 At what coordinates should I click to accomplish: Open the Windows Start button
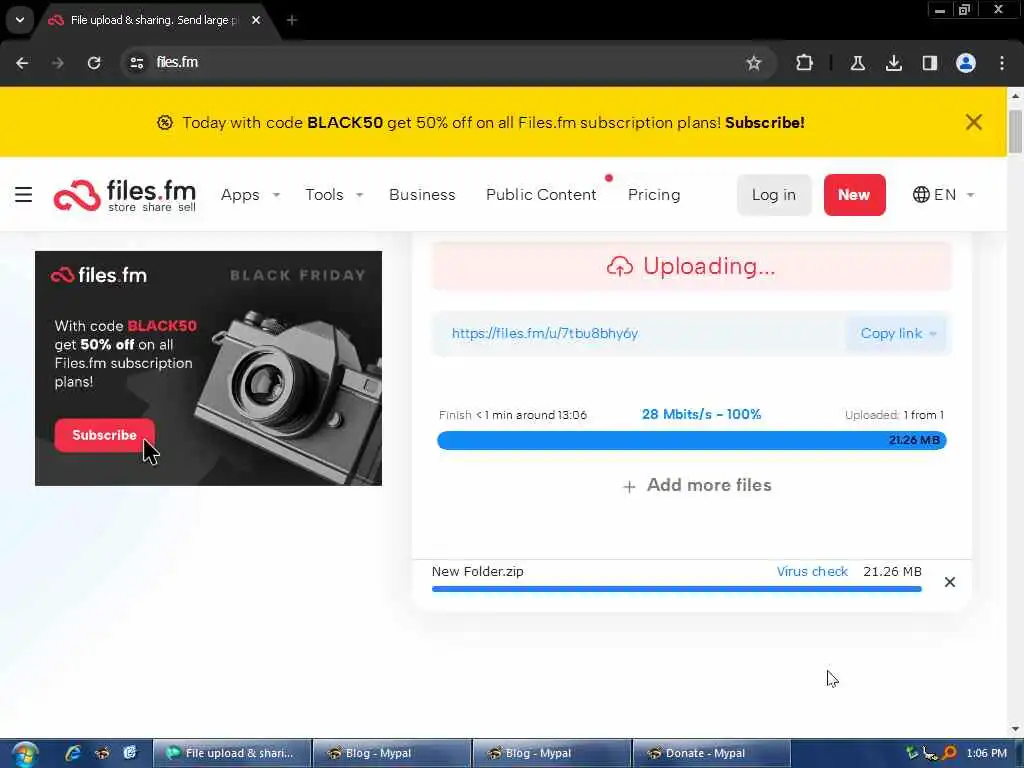point(25,754)
